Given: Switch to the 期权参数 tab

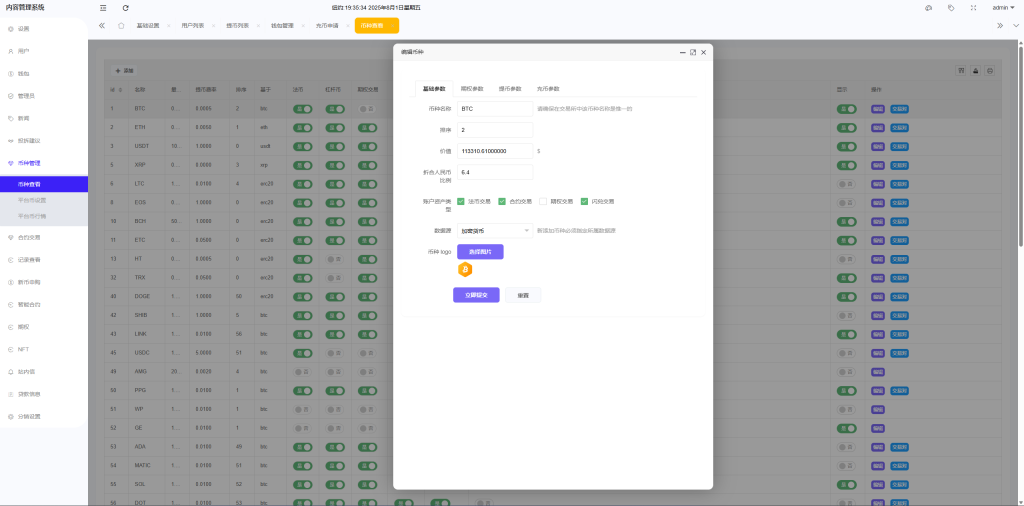Looking at the screenshot, I should click(472, 89).
